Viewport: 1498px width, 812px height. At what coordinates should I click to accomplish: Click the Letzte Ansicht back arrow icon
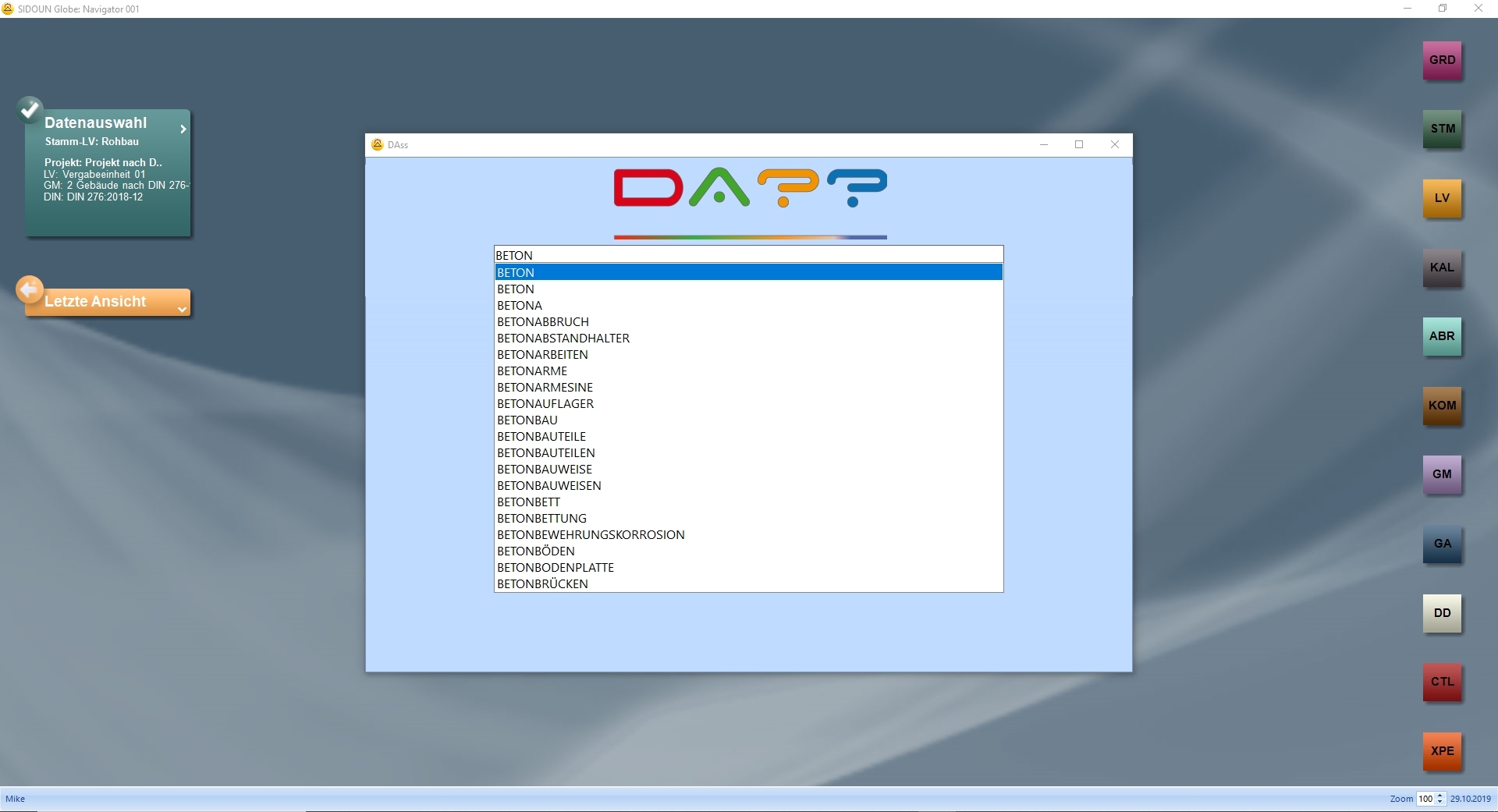click(30, 290)
